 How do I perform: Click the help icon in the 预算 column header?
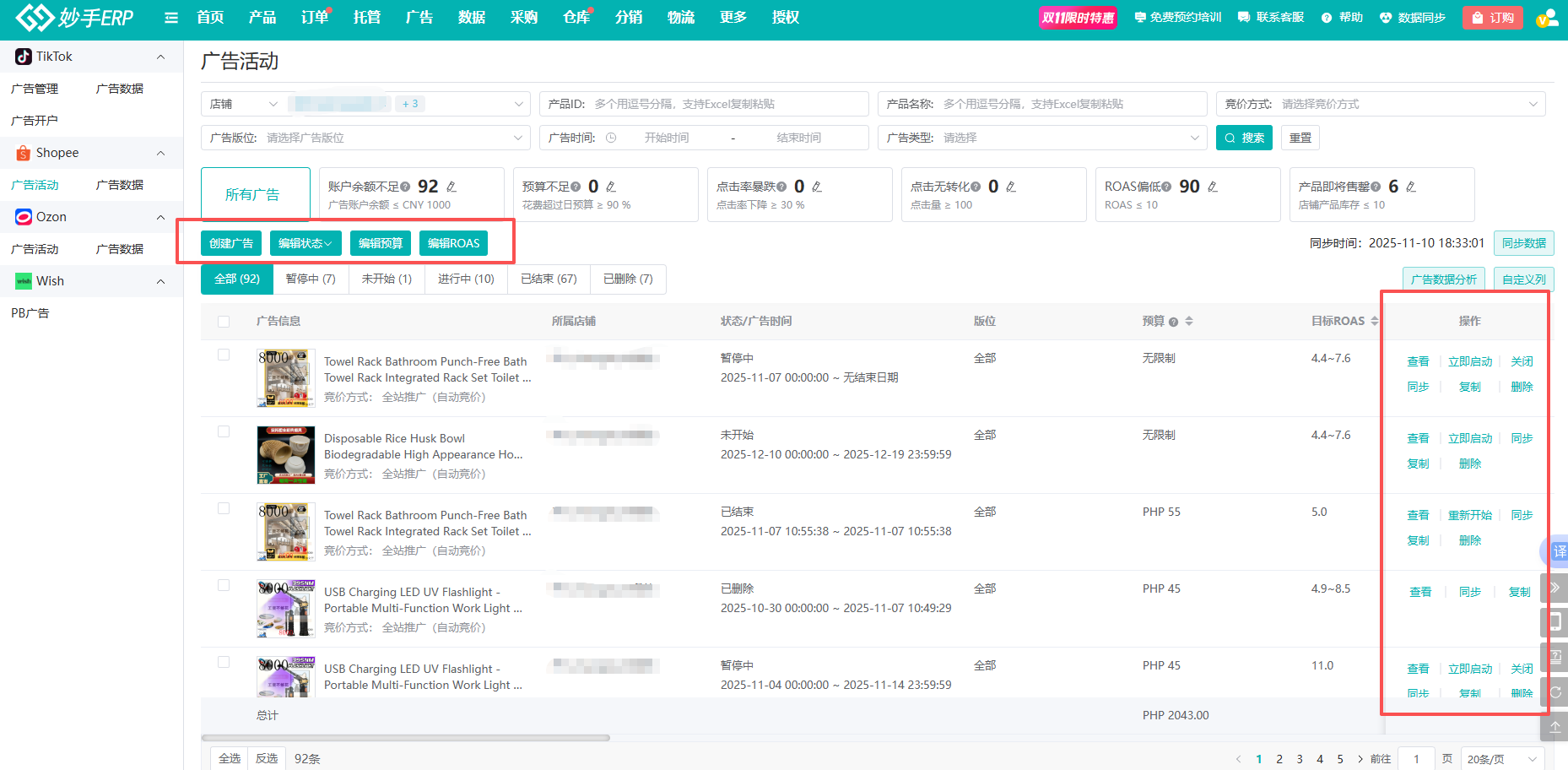(x=1173, y=322)
